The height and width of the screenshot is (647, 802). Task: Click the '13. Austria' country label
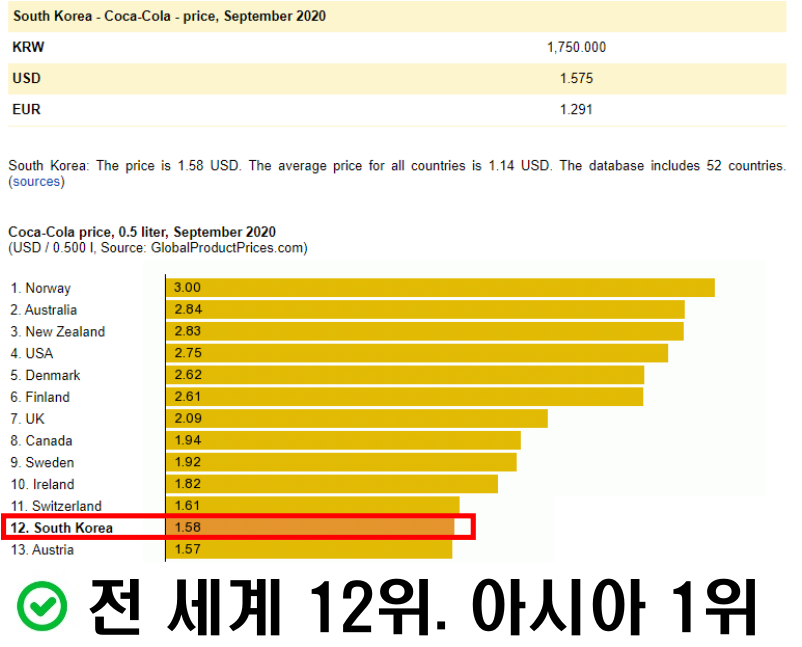click(x=42, y=550)
